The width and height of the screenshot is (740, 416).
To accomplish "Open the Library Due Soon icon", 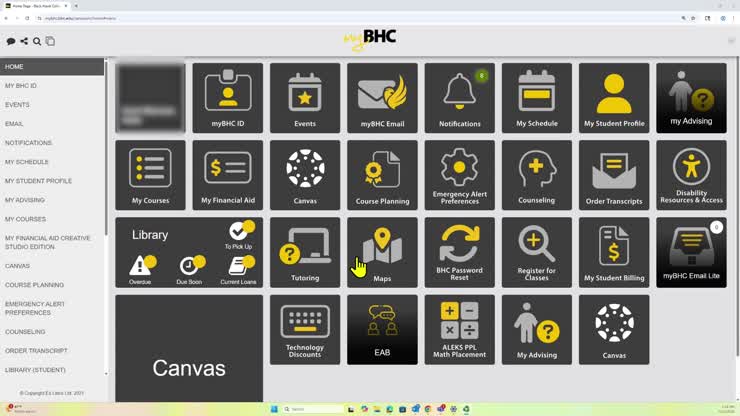I will [x=190, y=270].
